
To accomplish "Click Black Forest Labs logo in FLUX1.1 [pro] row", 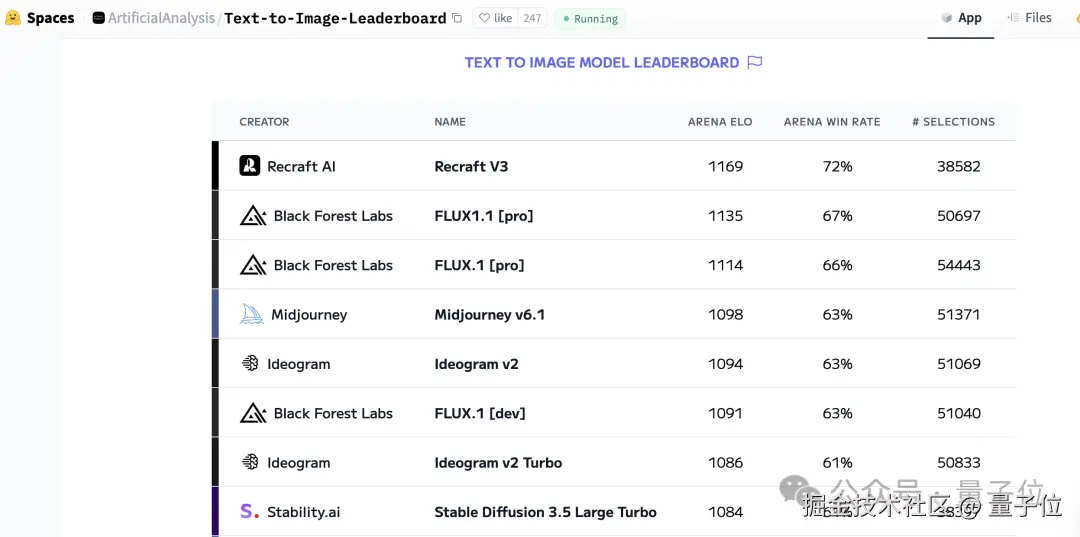I will pyautogui.click(x=253, y=216).
